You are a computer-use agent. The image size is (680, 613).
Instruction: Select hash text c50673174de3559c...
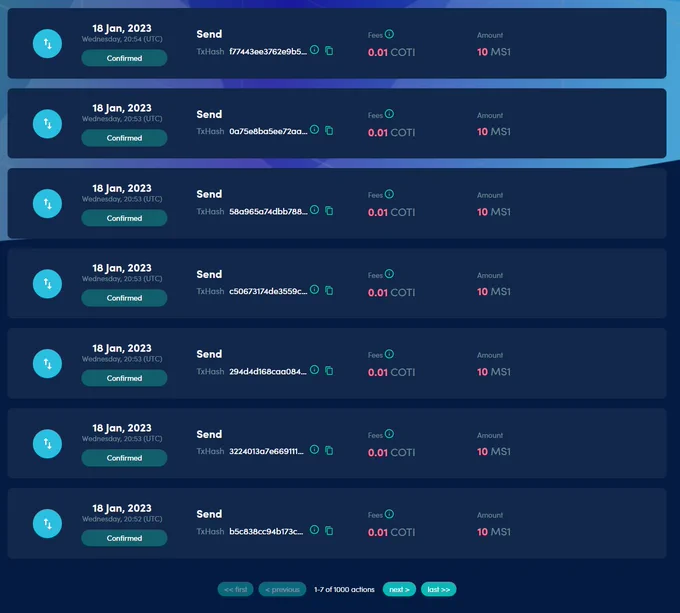[x=268, y=291]
